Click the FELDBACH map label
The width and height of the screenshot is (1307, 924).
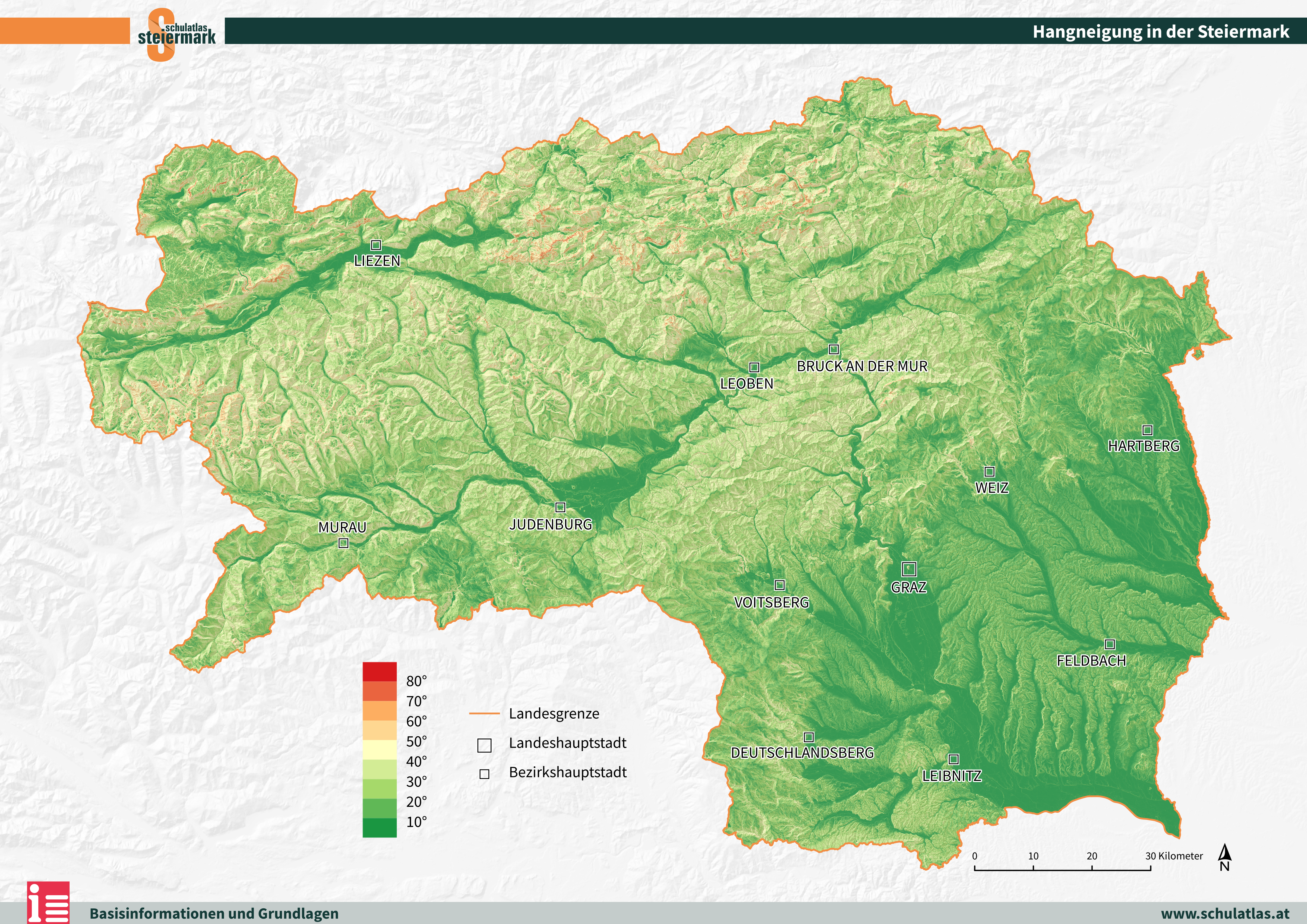coord(1092,661)
